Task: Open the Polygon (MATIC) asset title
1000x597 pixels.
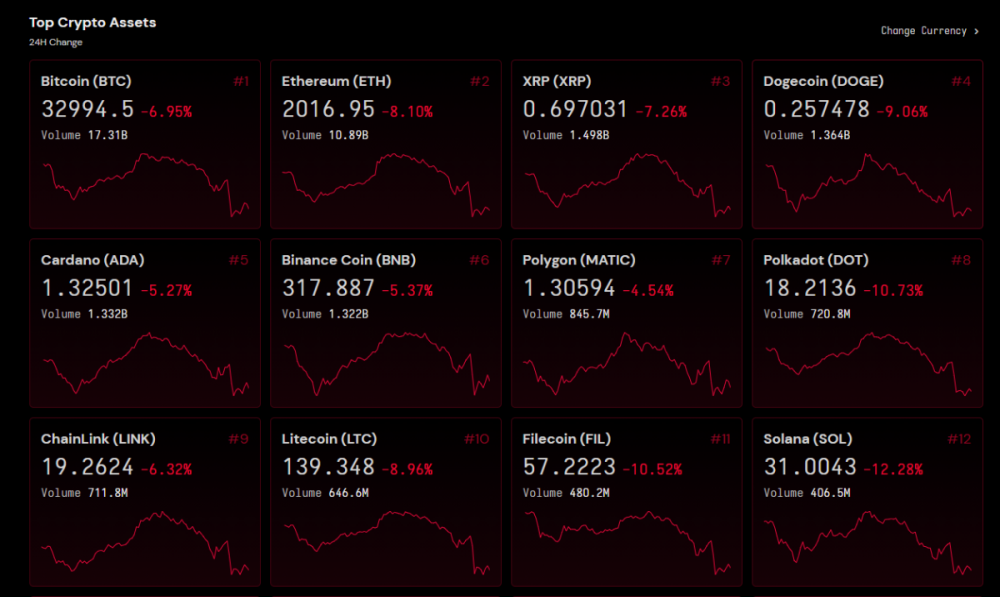Action: coord(578,260)
